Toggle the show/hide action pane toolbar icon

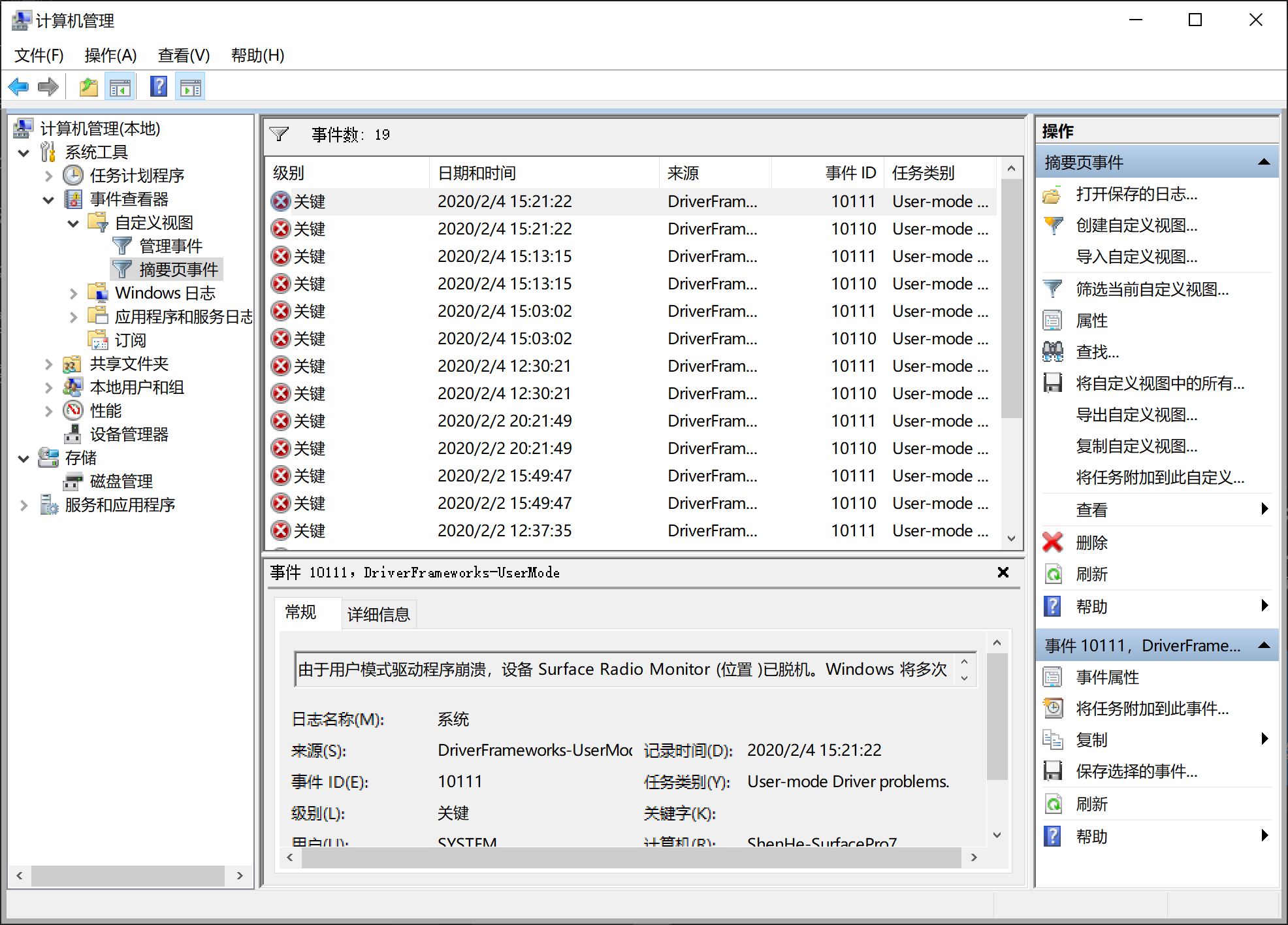[x=191, y=87]
